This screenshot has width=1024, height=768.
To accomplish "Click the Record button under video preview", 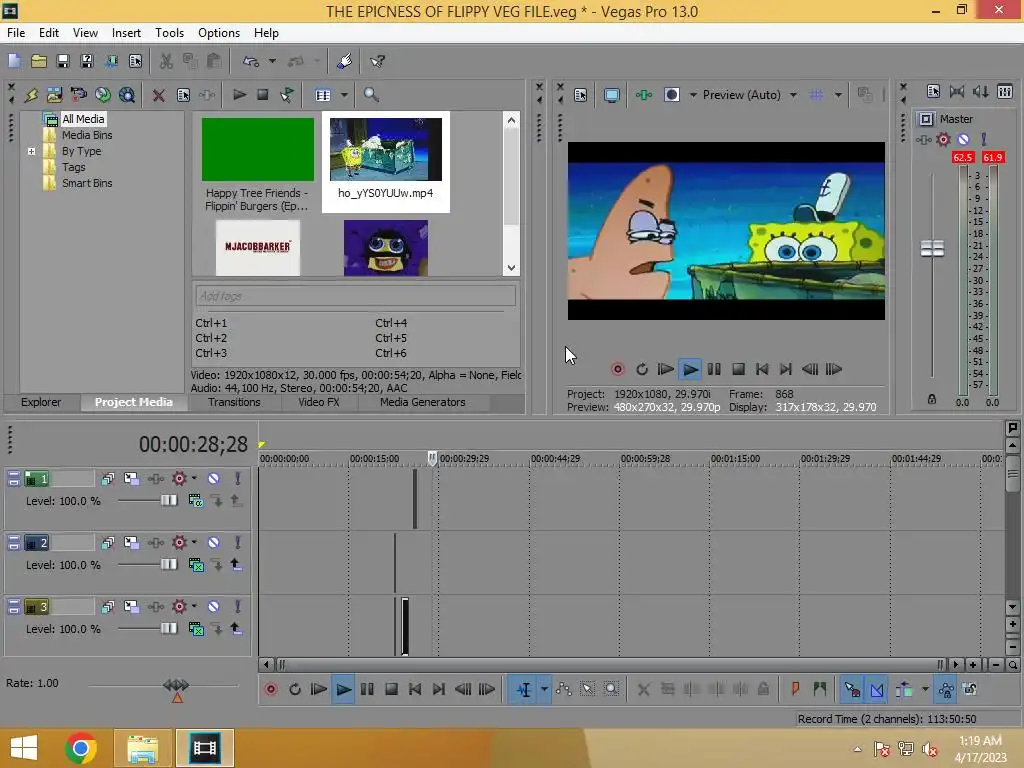I will click(617, 369).
